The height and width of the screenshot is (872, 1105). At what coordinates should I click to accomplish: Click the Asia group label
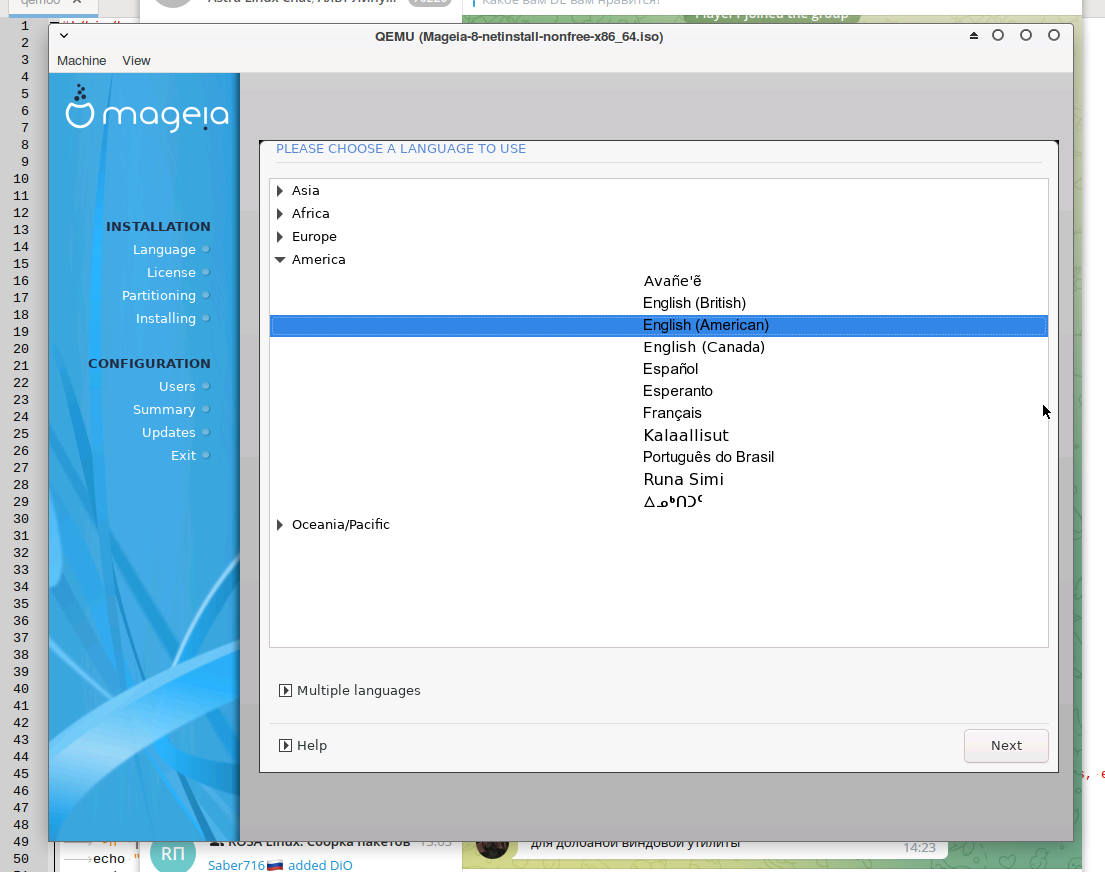pyautogui.click(x=305, y=190)
